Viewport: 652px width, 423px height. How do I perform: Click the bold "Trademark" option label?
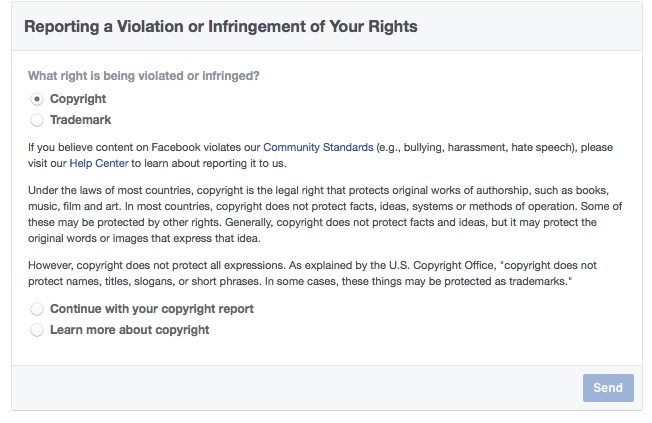point(80,120)
